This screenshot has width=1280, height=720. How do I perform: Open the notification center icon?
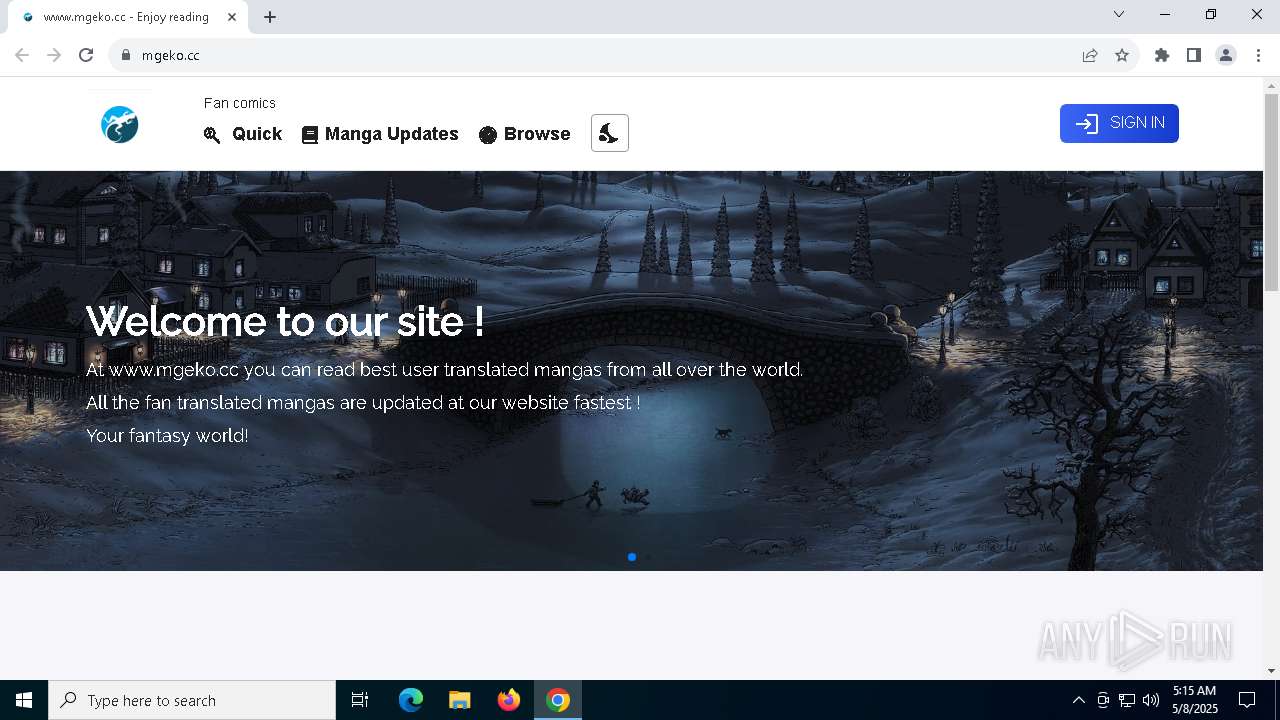pyautogui.click(x=1247, y=700)
